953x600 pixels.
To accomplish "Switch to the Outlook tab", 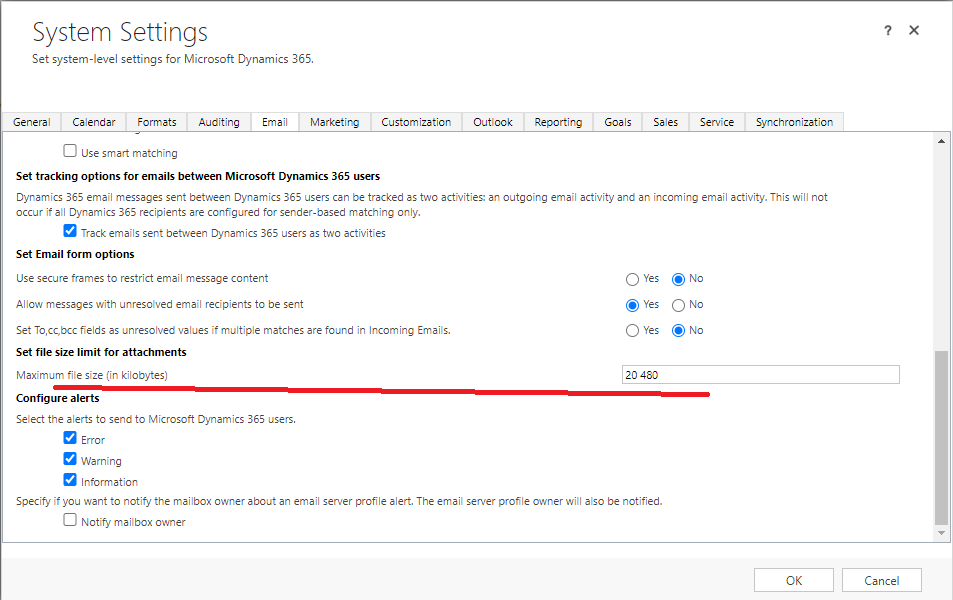I will click(493, 122).
